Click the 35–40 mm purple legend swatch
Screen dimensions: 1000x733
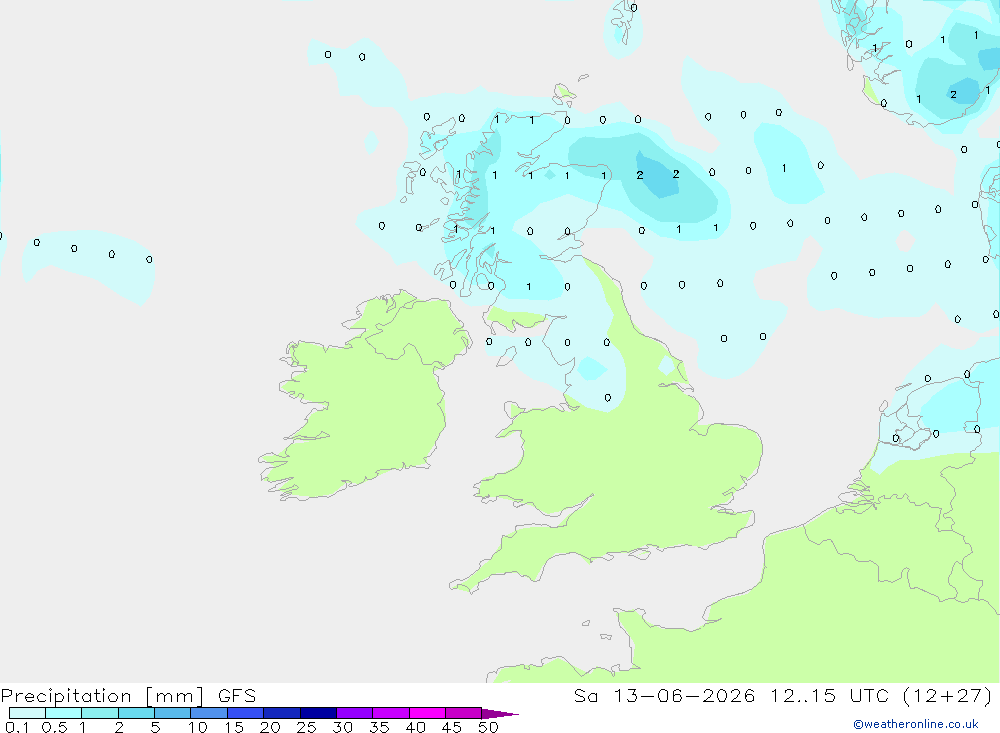click(x=391, y=713)
